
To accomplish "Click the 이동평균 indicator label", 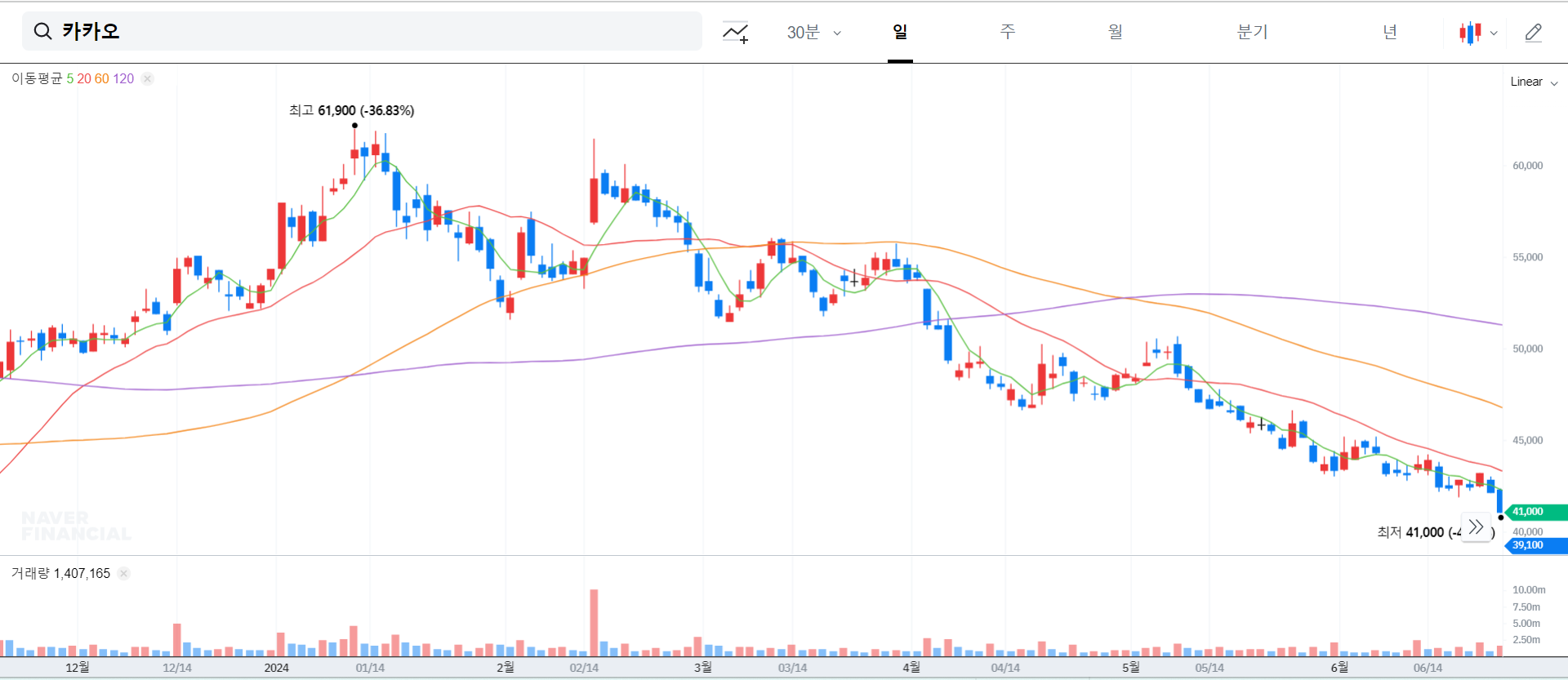I will click(x=37, y=78).
